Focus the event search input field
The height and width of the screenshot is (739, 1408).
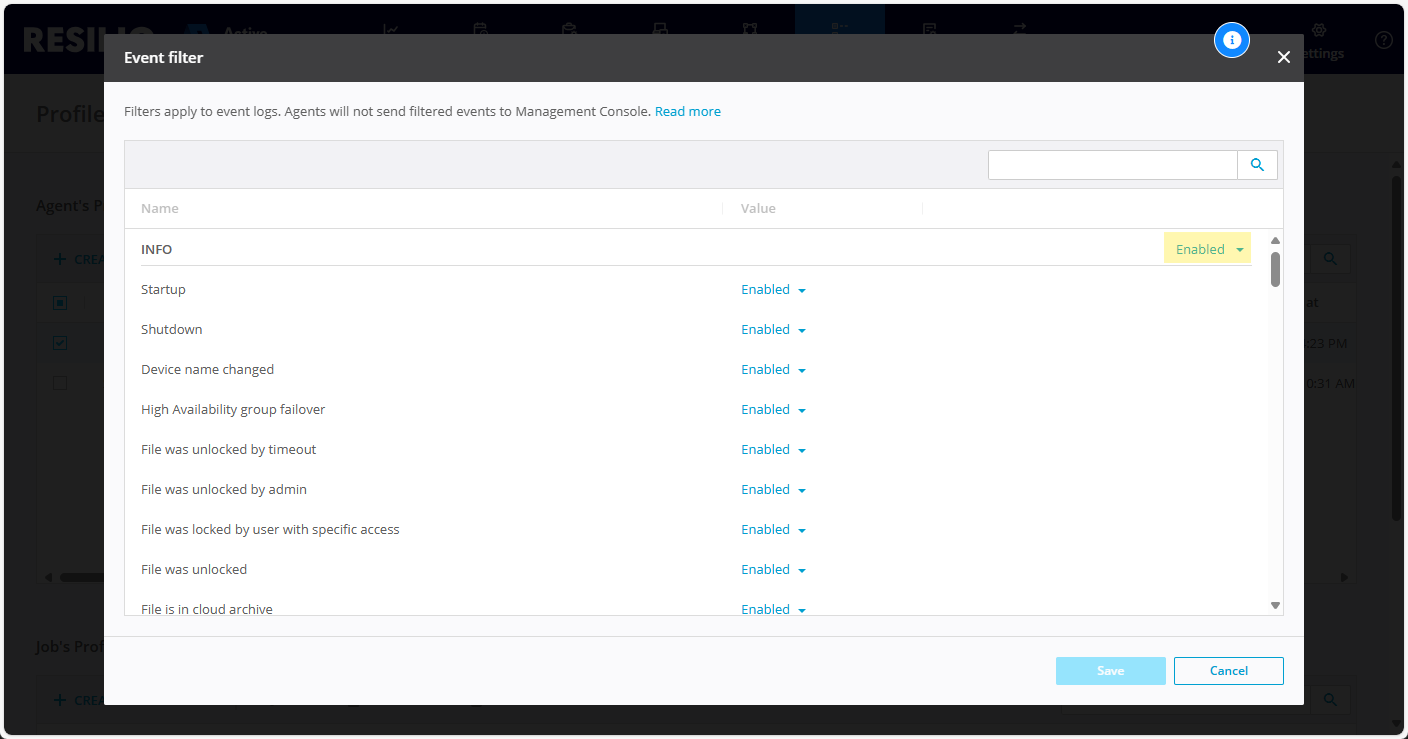(x=1112, y=165)
